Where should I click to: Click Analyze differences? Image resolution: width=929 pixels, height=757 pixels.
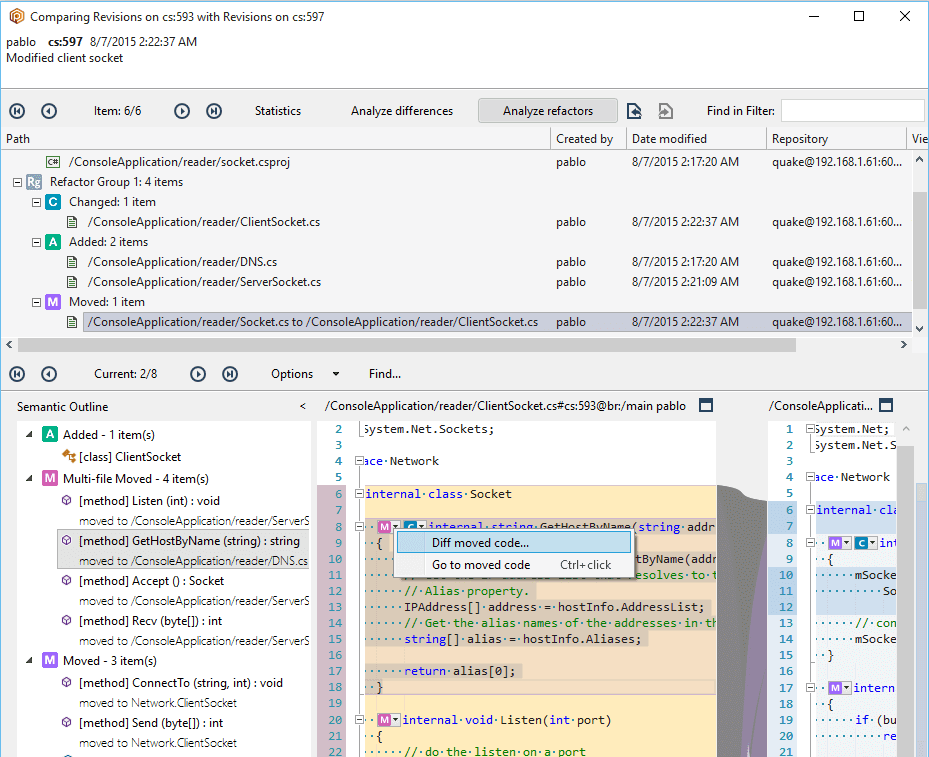coord(402,111)
